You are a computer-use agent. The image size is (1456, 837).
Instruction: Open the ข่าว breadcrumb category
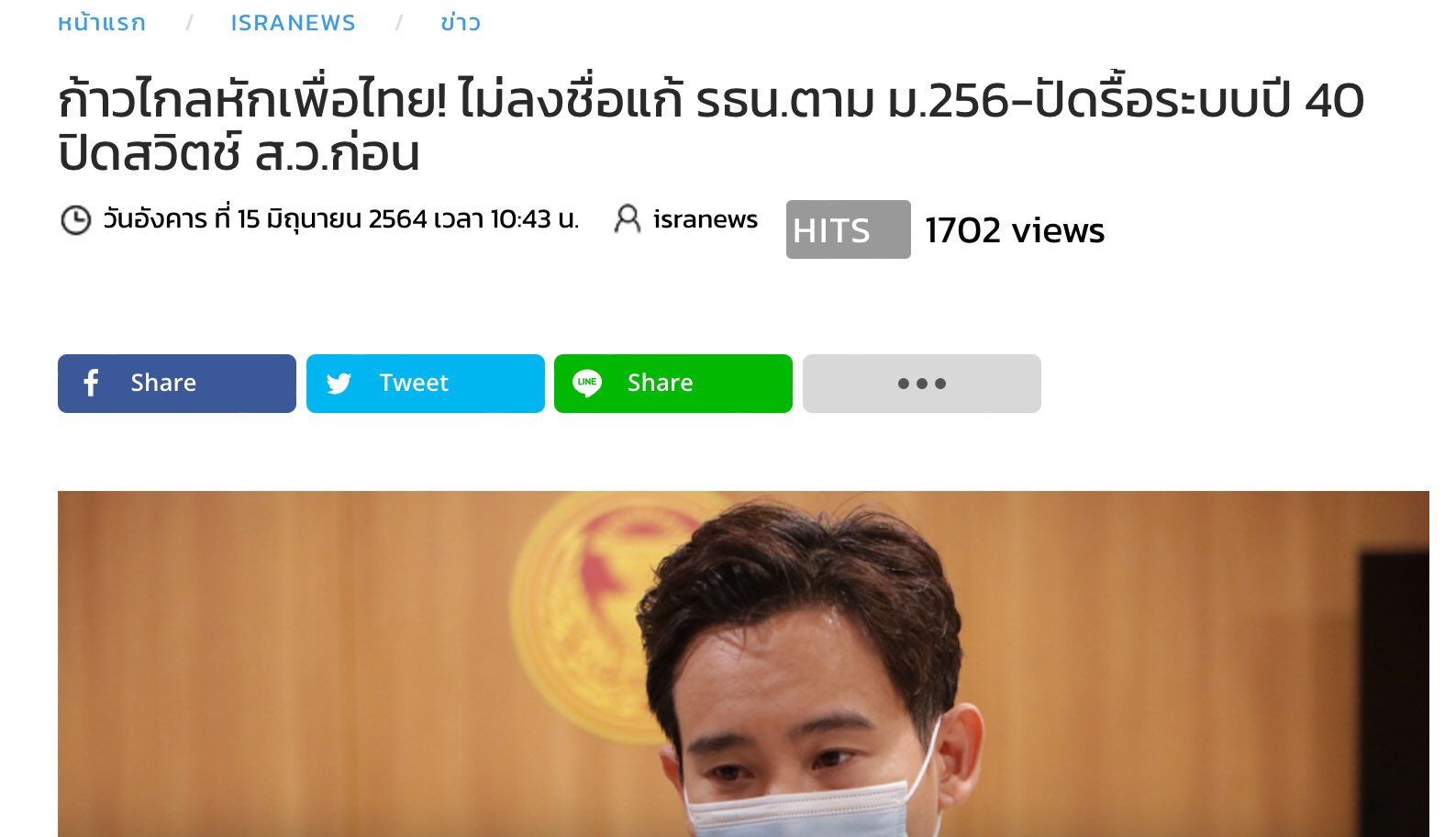click(x=461, y=23)
